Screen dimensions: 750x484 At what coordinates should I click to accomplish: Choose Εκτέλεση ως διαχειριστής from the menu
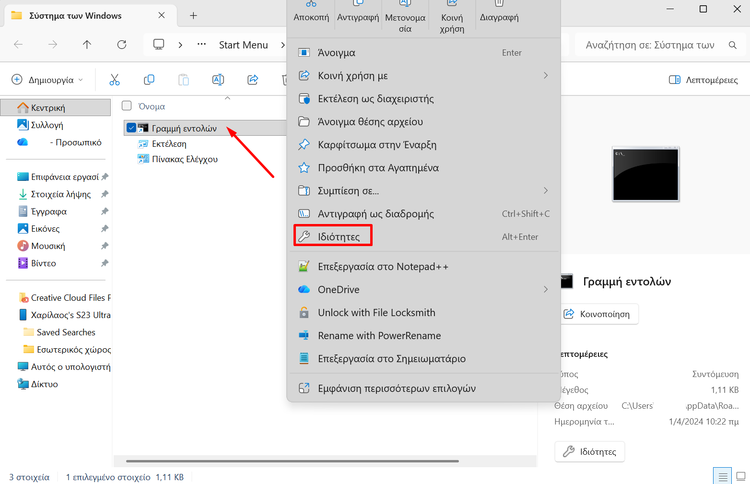[x=375, y=98]
